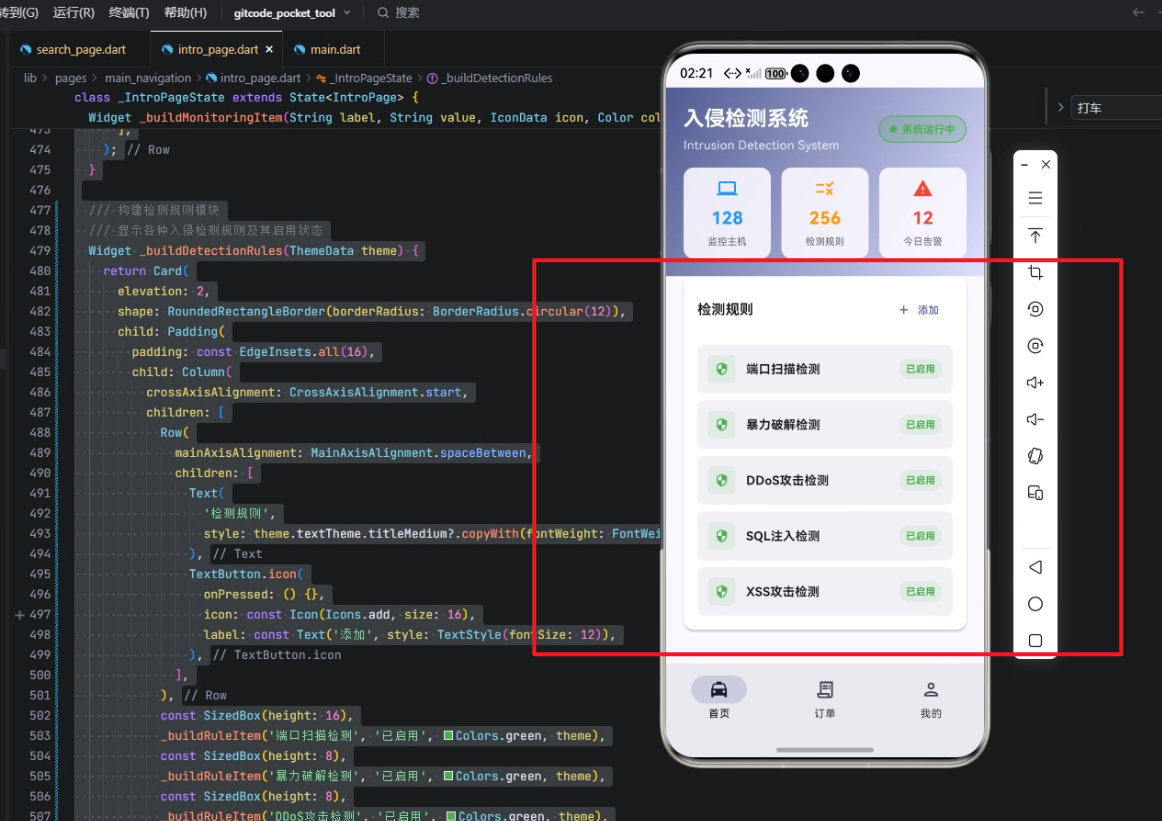The height and width of the screenshot is (821, 1162).
Task: Expand the chevron next to 打车
Action: point(1060,107)
